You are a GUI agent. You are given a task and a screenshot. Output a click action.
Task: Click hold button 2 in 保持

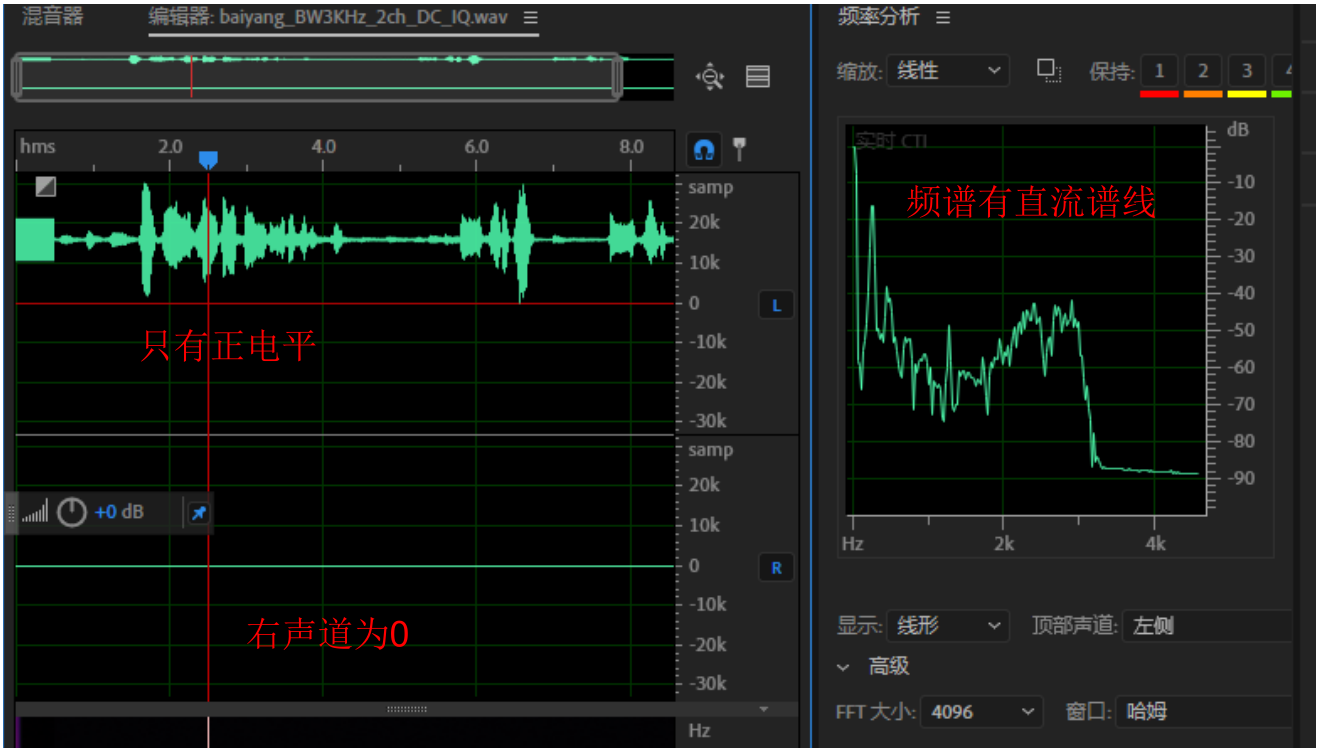pyautogui.click(x=1203, y=71)
